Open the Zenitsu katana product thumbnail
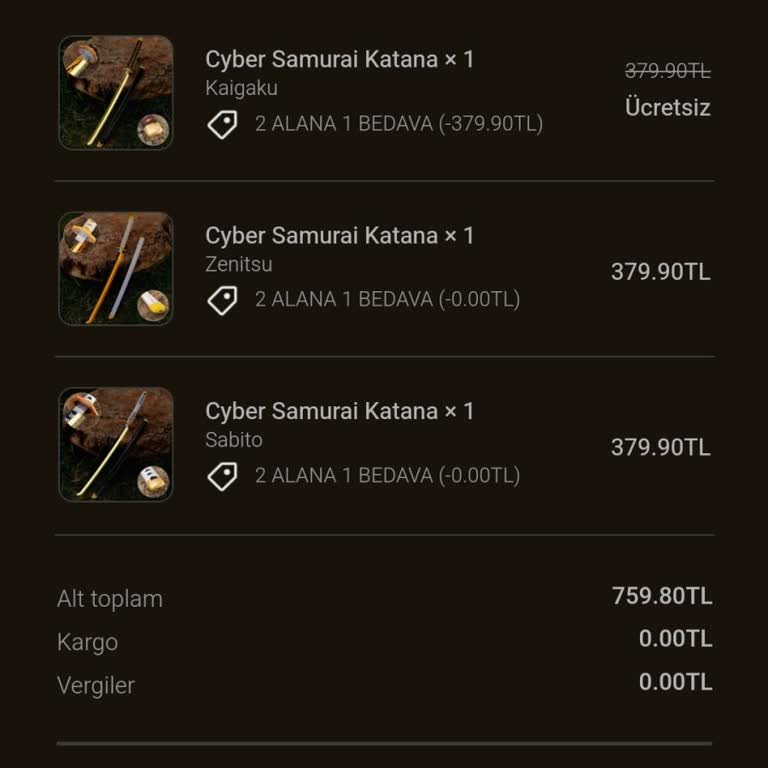 (116, 268)
